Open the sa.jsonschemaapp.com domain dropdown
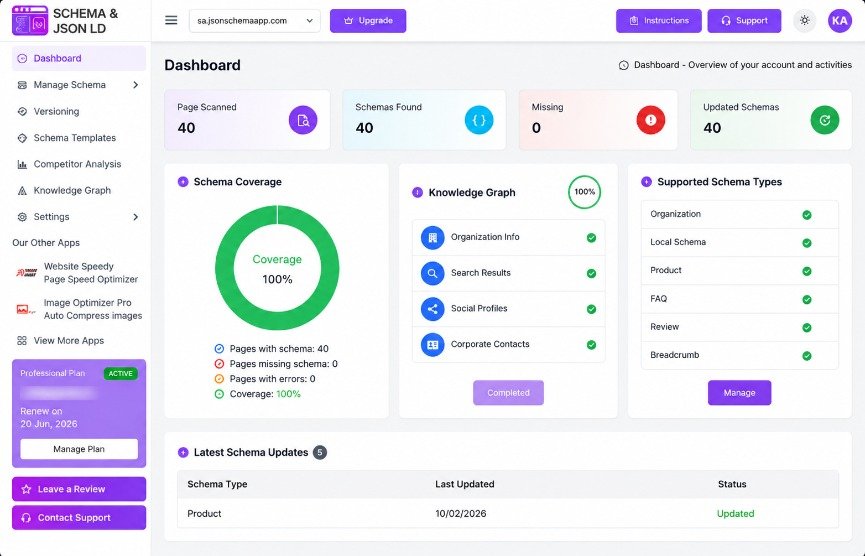 (254, 21)
